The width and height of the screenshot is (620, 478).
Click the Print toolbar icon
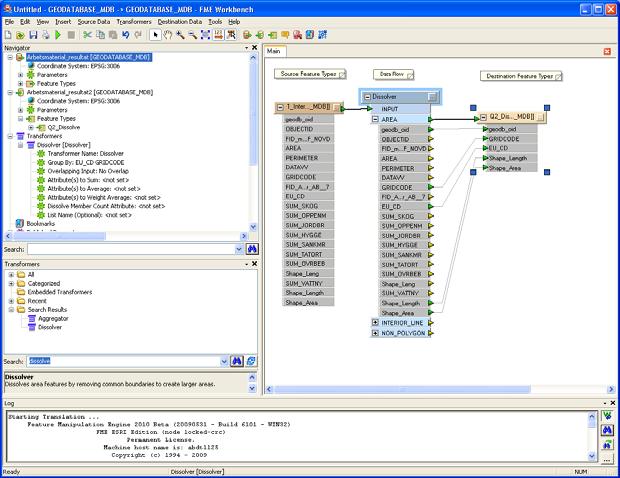(x=46, y=35)
